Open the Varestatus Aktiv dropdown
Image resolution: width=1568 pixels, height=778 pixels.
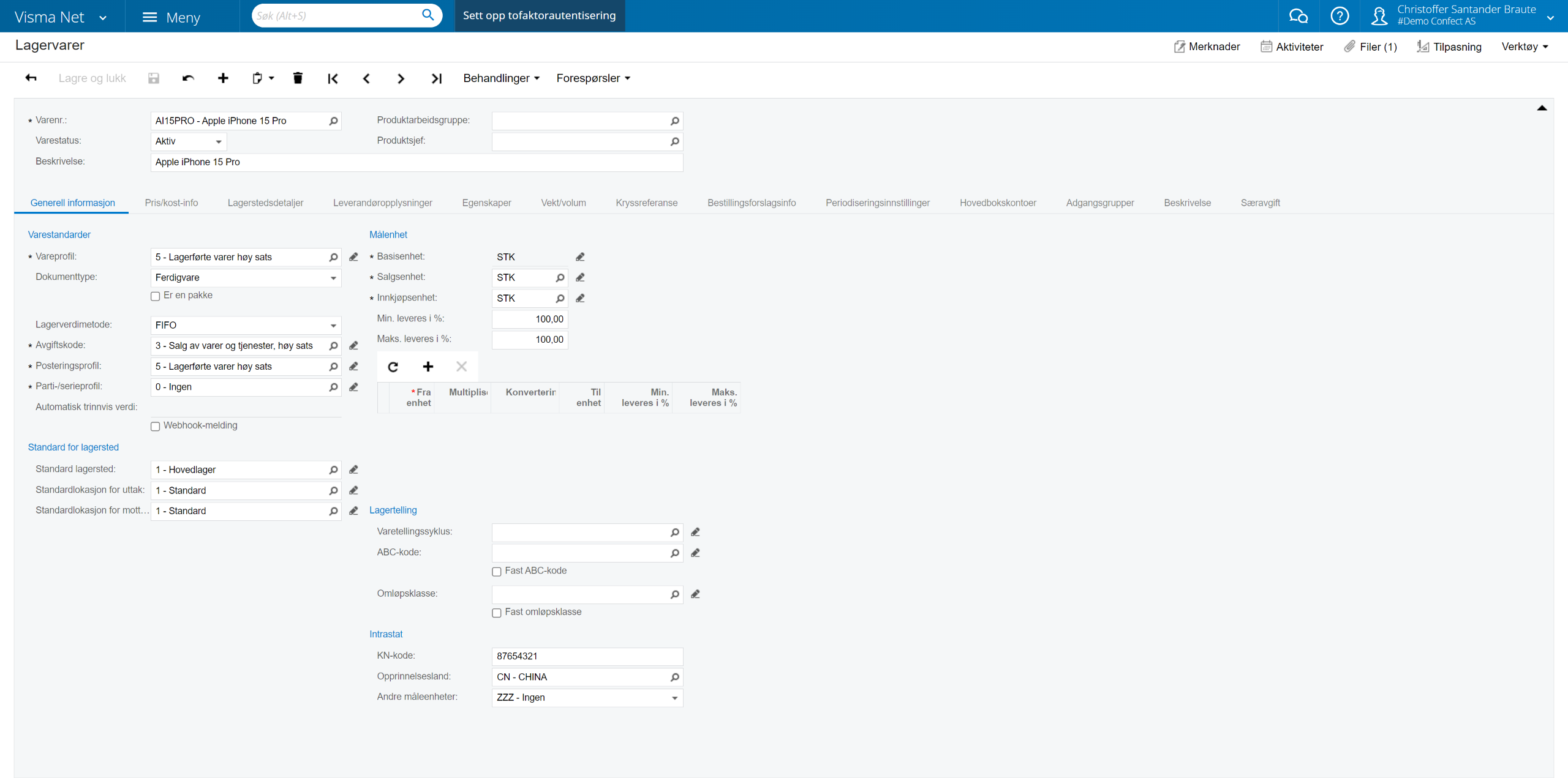218,141
